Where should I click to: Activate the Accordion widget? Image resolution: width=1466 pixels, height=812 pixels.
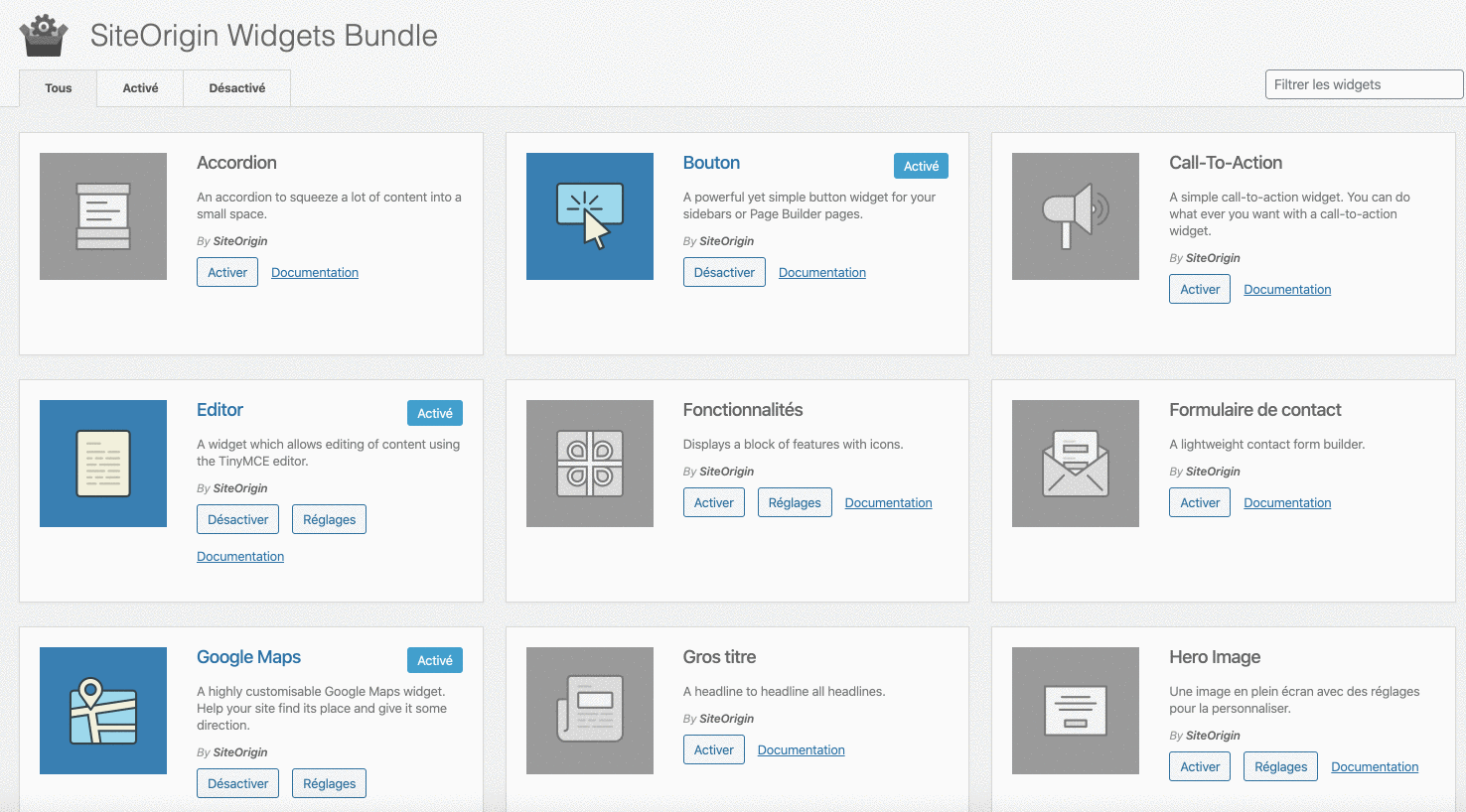click(x=226, y=271)
